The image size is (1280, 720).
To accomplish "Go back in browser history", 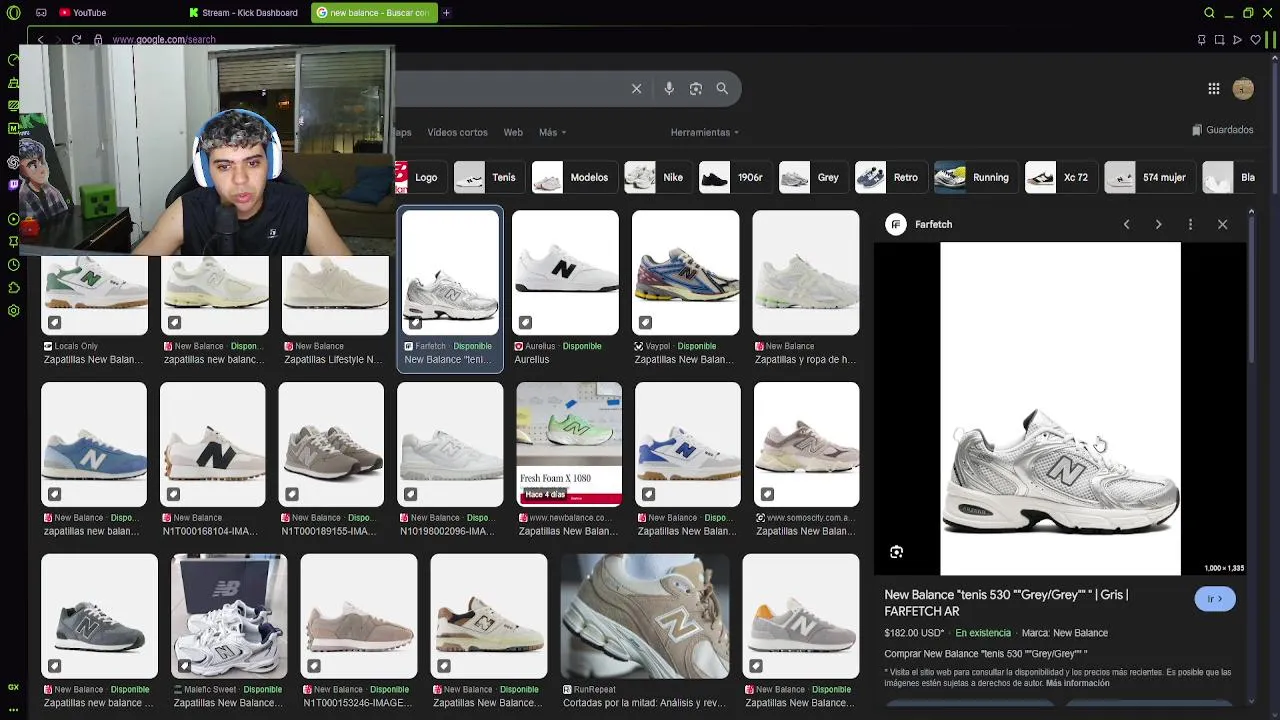I will click(40, 40).
